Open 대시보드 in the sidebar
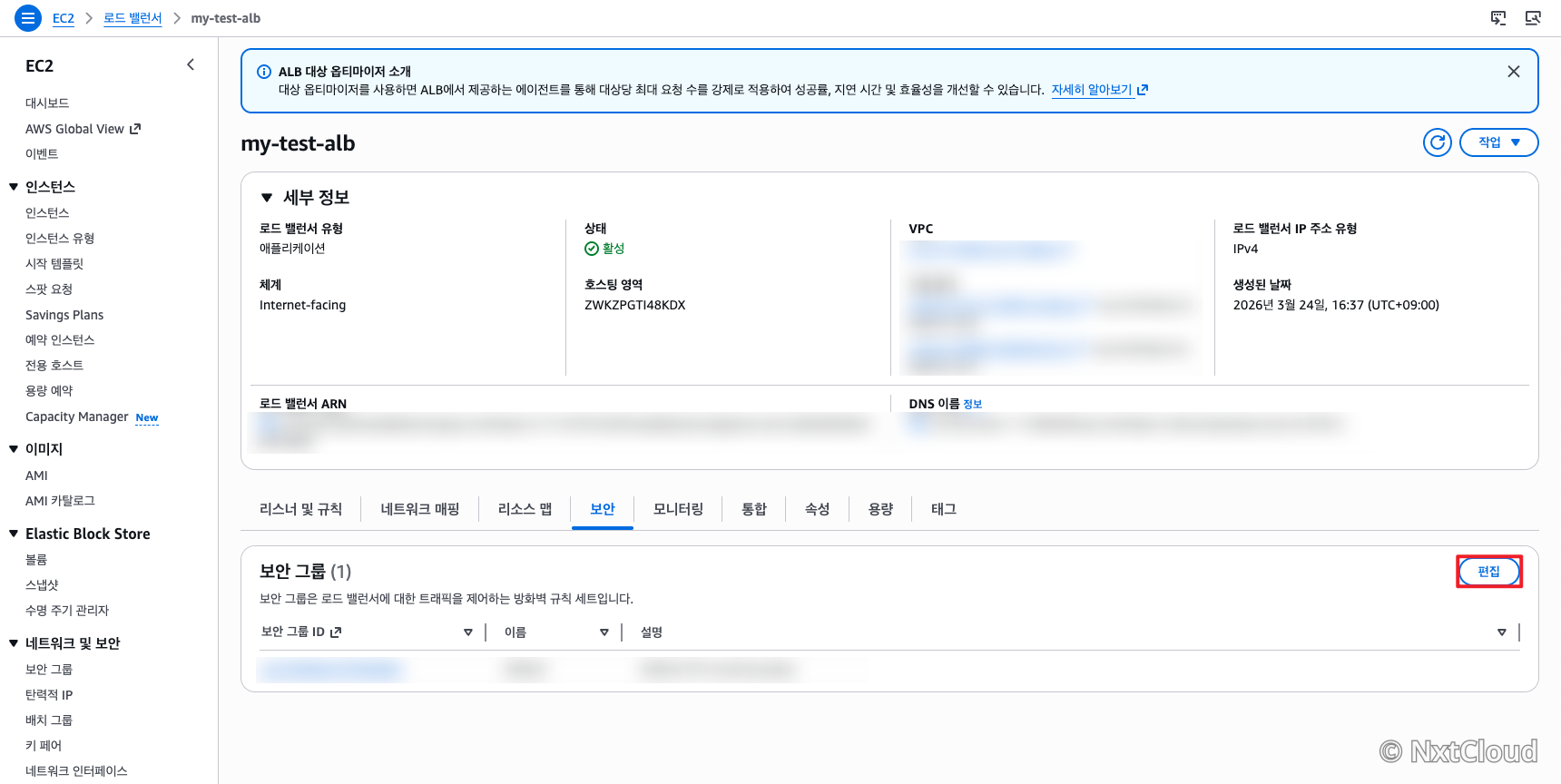 (x=47, y=103)
